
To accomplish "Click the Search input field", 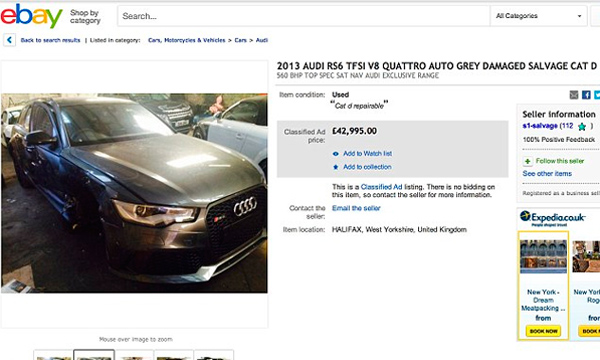I will point(303,16).
